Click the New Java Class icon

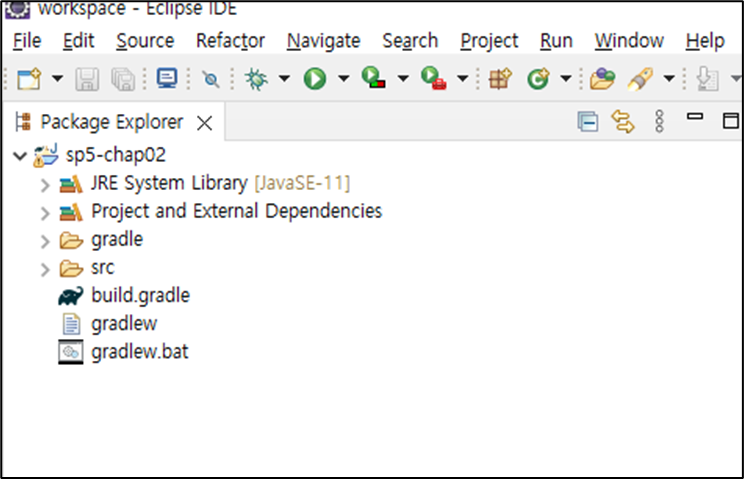coord(538,79)
